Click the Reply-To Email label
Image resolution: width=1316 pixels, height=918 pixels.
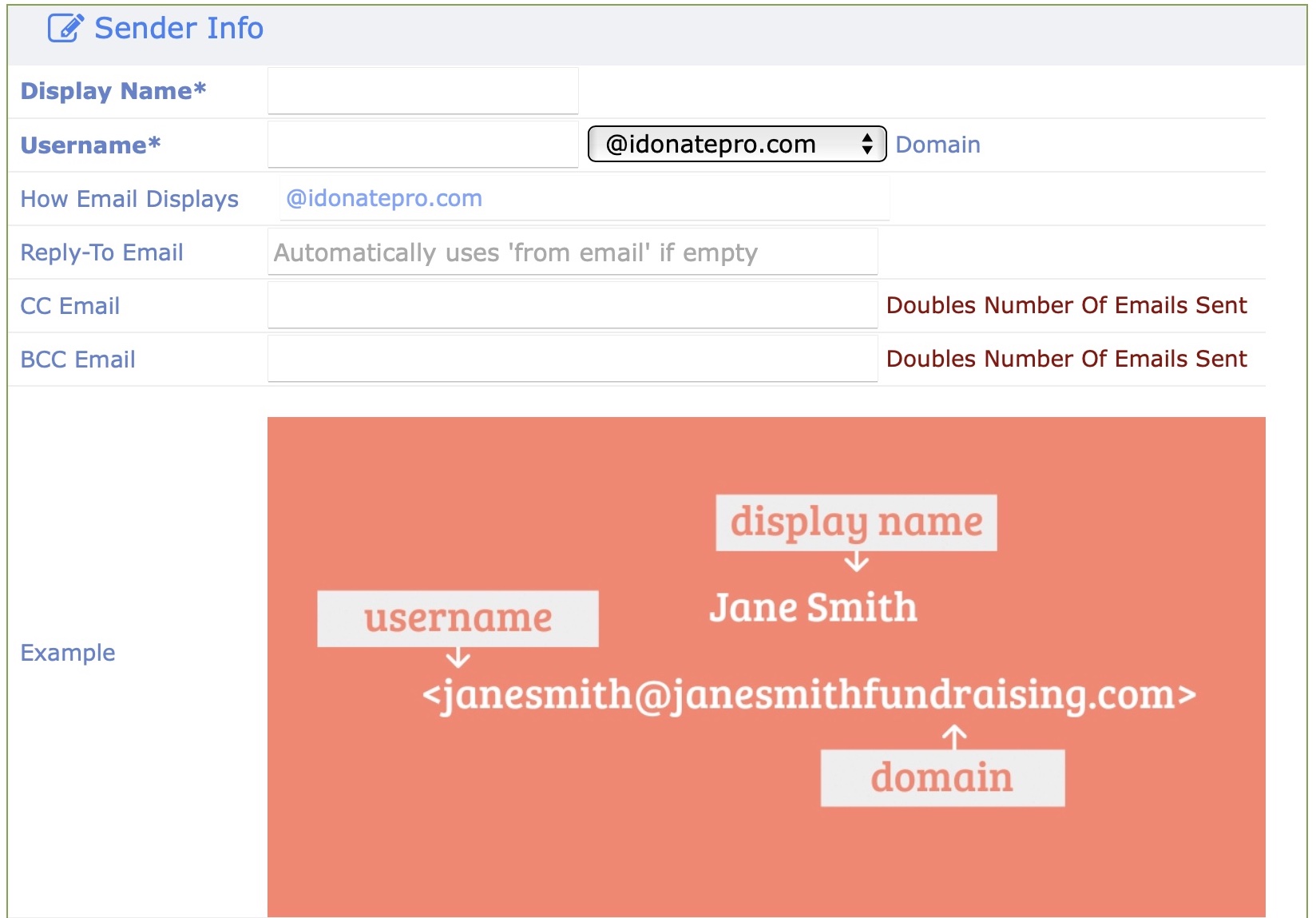(101, 252)
